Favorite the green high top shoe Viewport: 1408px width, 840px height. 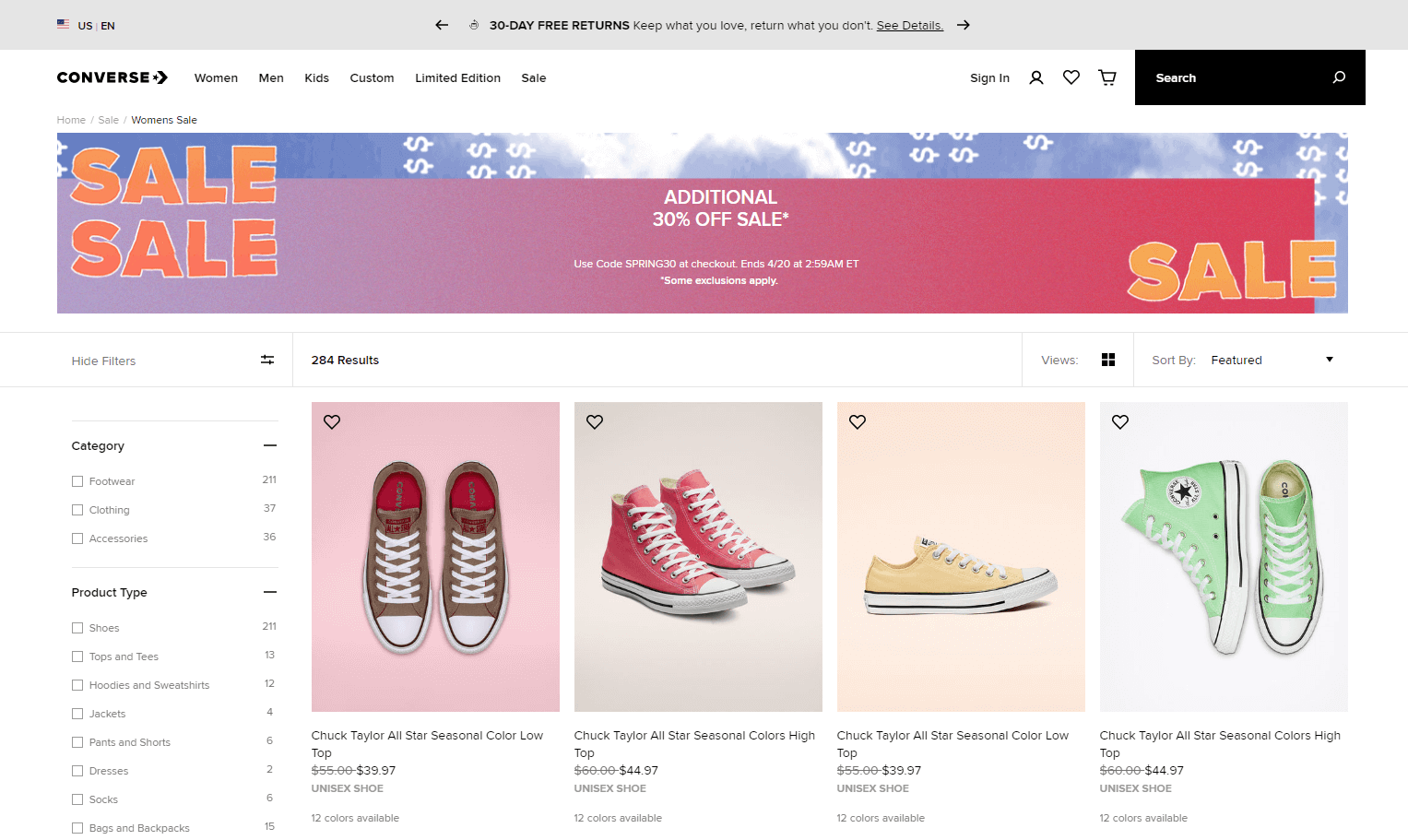point(1120,421)
